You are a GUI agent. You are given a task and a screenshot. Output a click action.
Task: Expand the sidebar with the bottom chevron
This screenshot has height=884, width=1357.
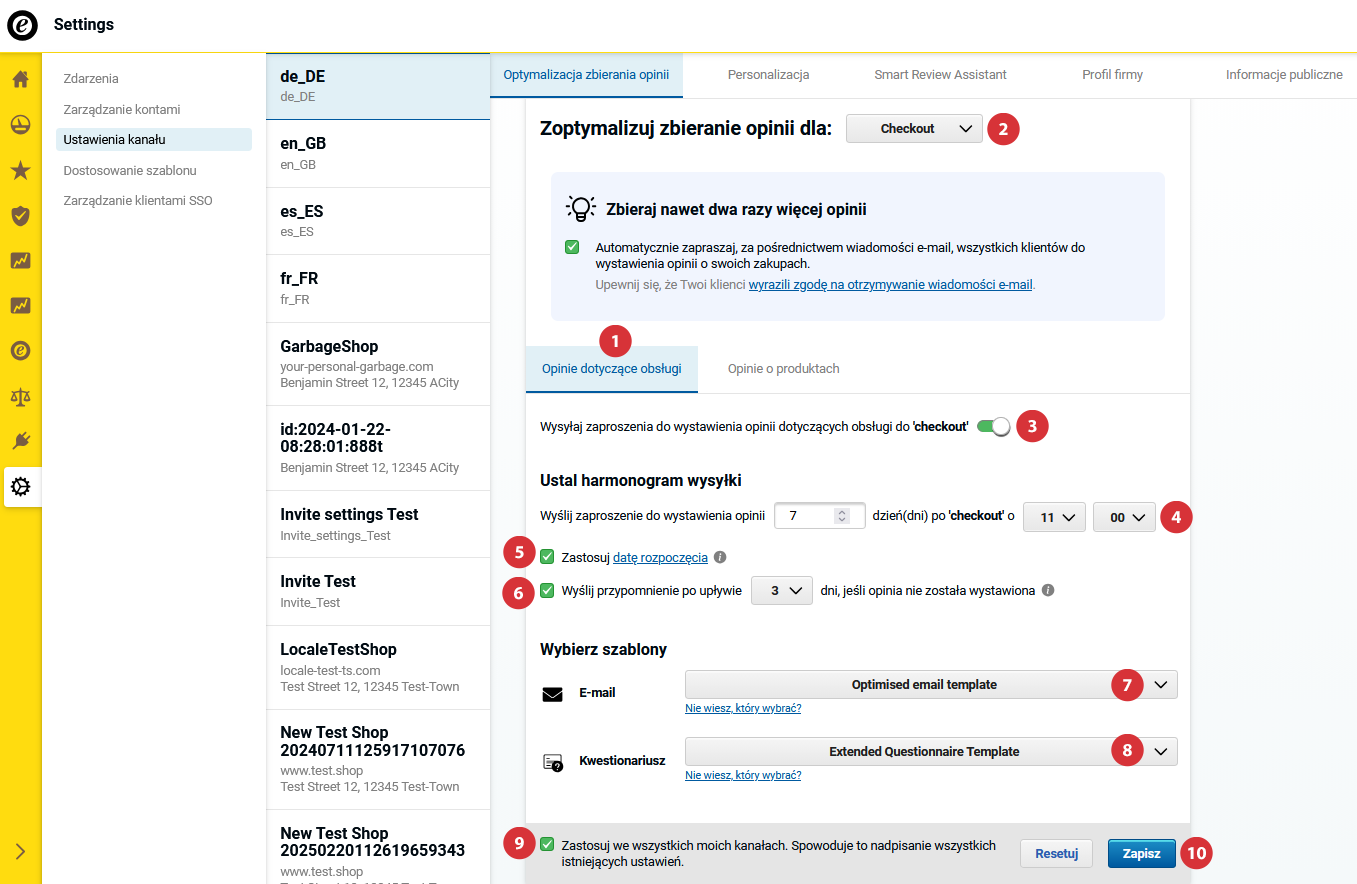20,852
